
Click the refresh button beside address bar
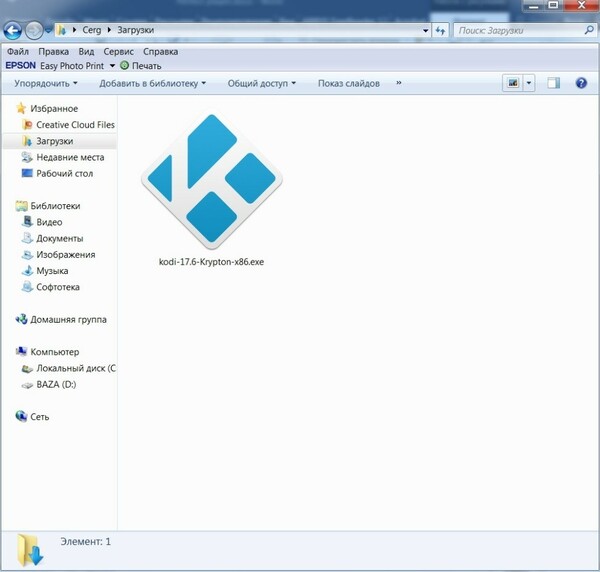[x=440, y=31]
